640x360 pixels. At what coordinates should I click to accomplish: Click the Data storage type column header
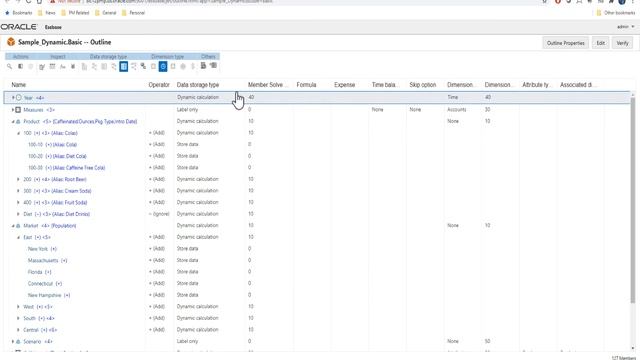(x=198, y=84)
